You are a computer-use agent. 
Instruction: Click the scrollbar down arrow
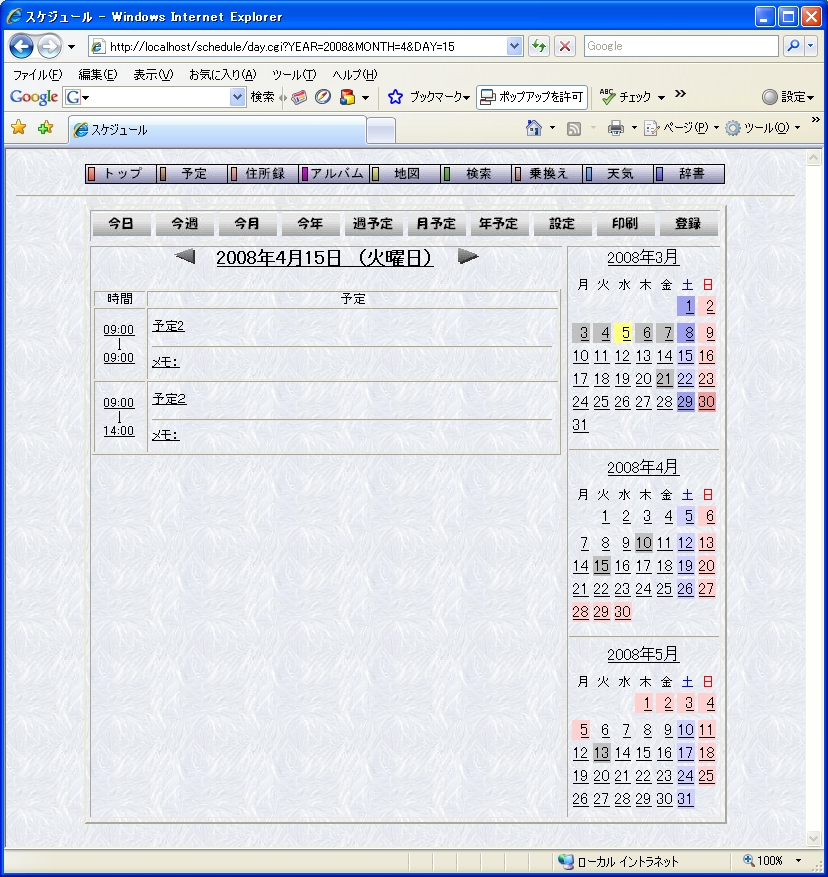tap(813, 838)
